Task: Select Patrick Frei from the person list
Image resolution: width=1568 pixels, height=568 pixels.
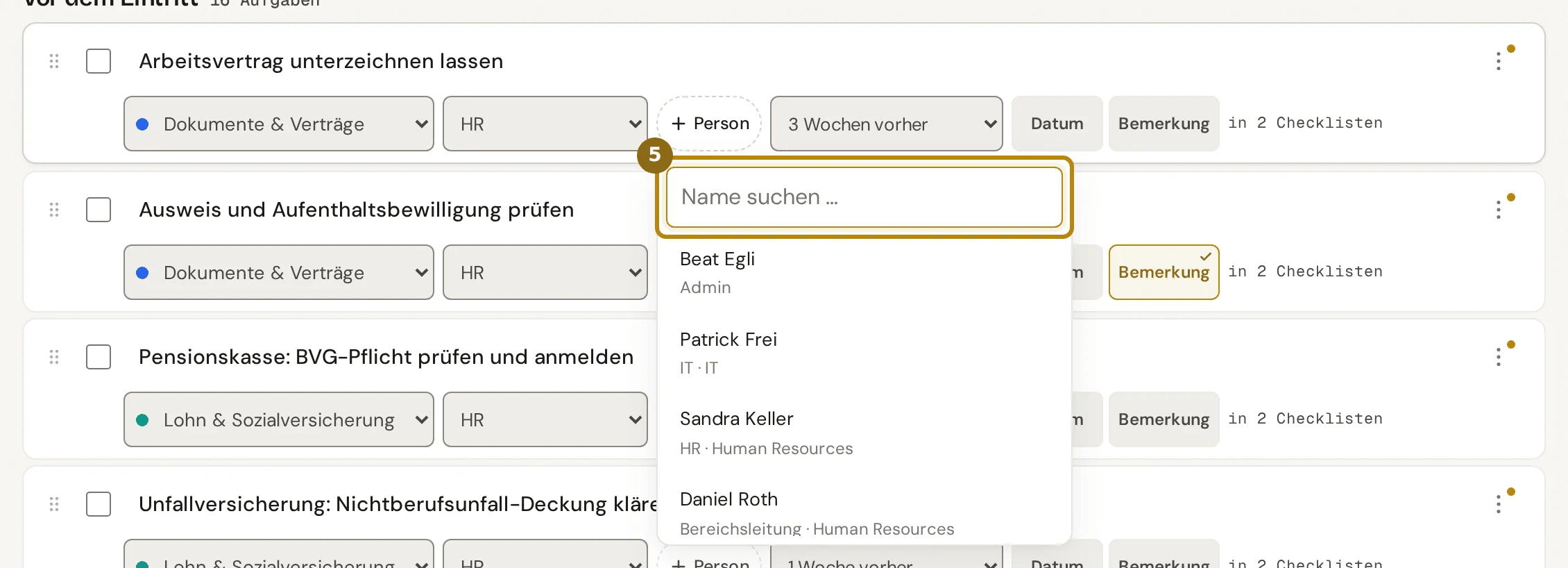Action: click(864, 353)
